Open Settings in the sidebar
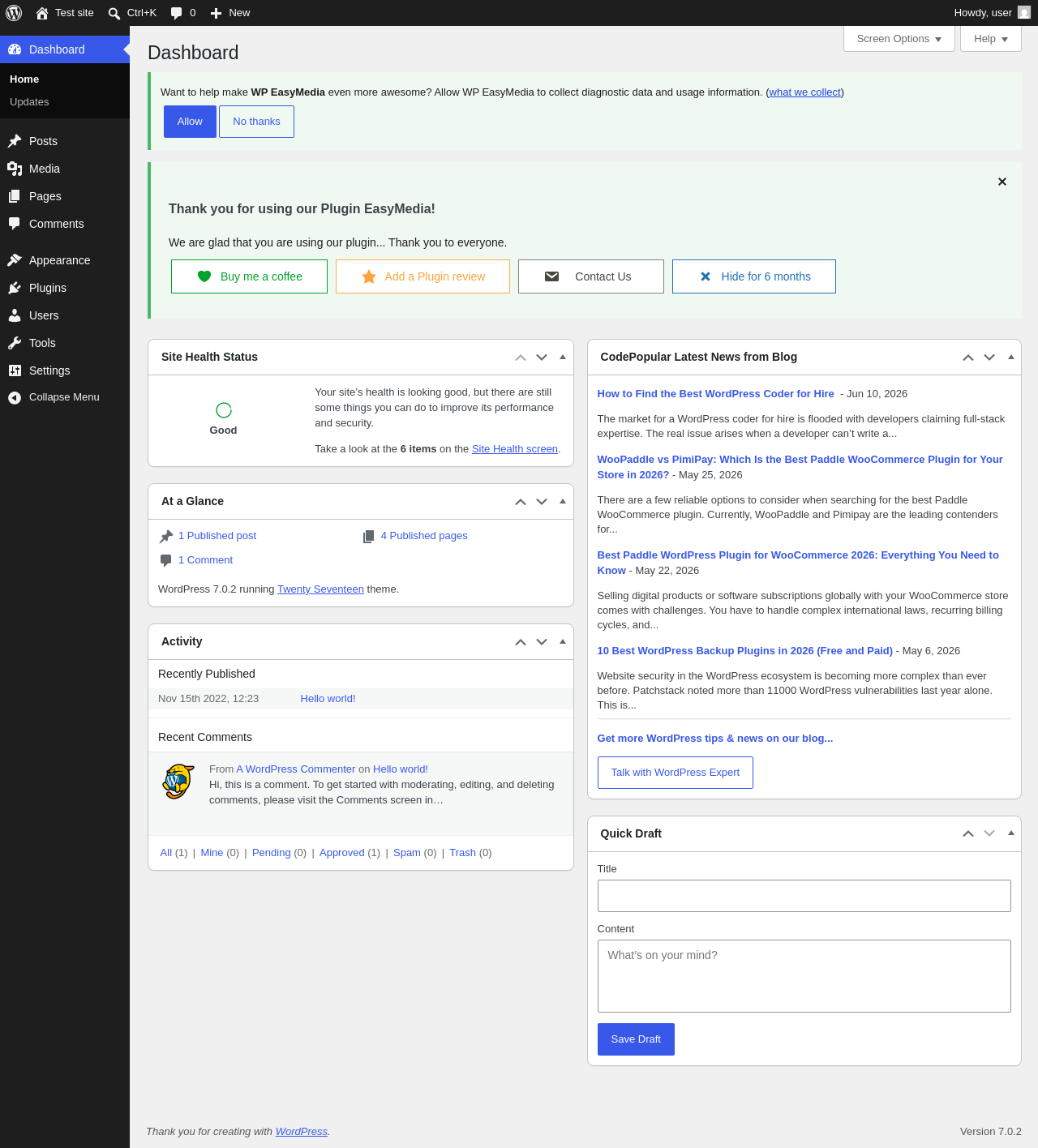This screenshot has width=1038, height=1148. [65, 371]
